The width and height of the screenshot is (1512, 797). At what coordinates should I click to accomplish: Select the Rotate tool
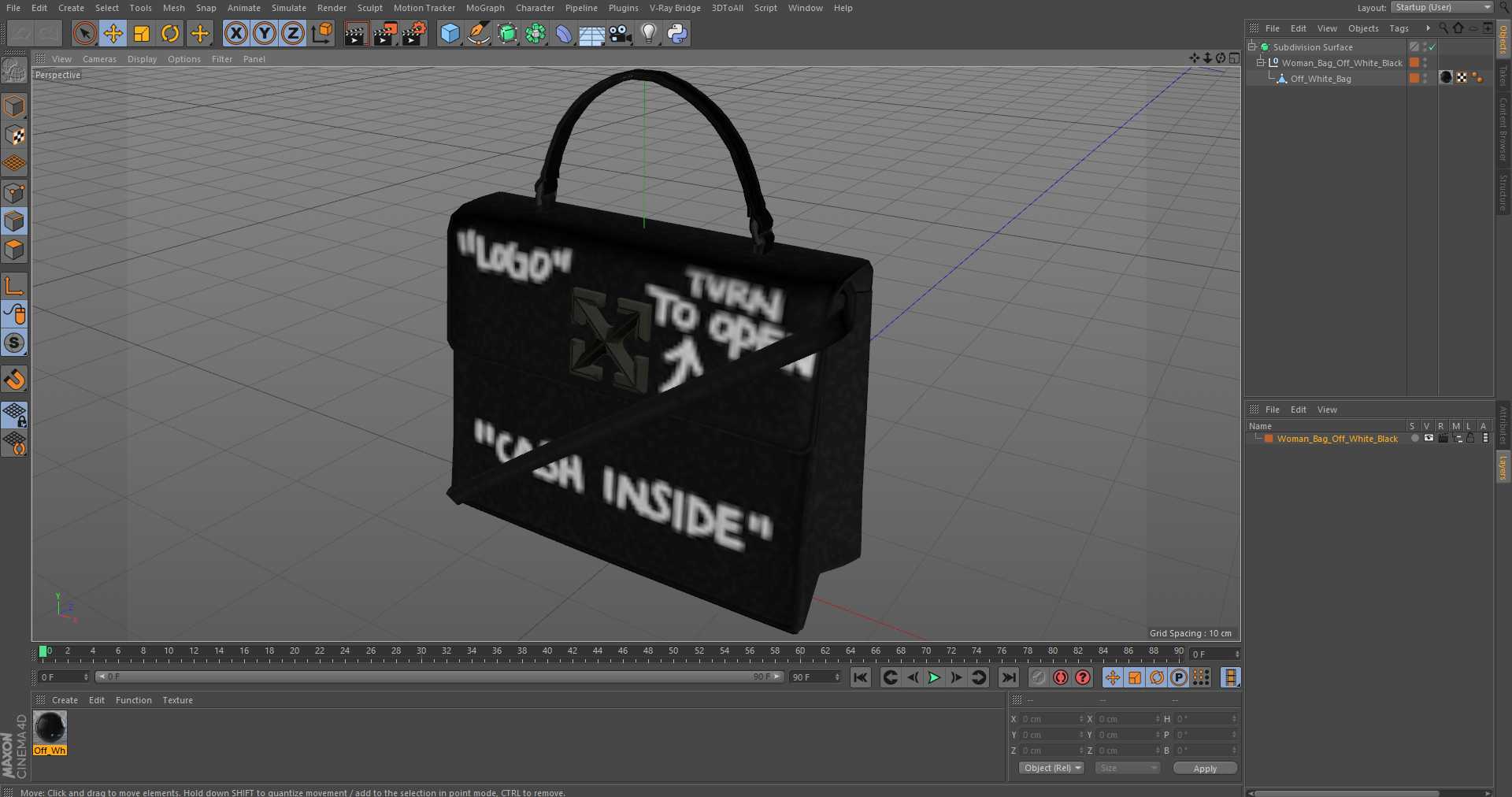[x=170, y=33]
